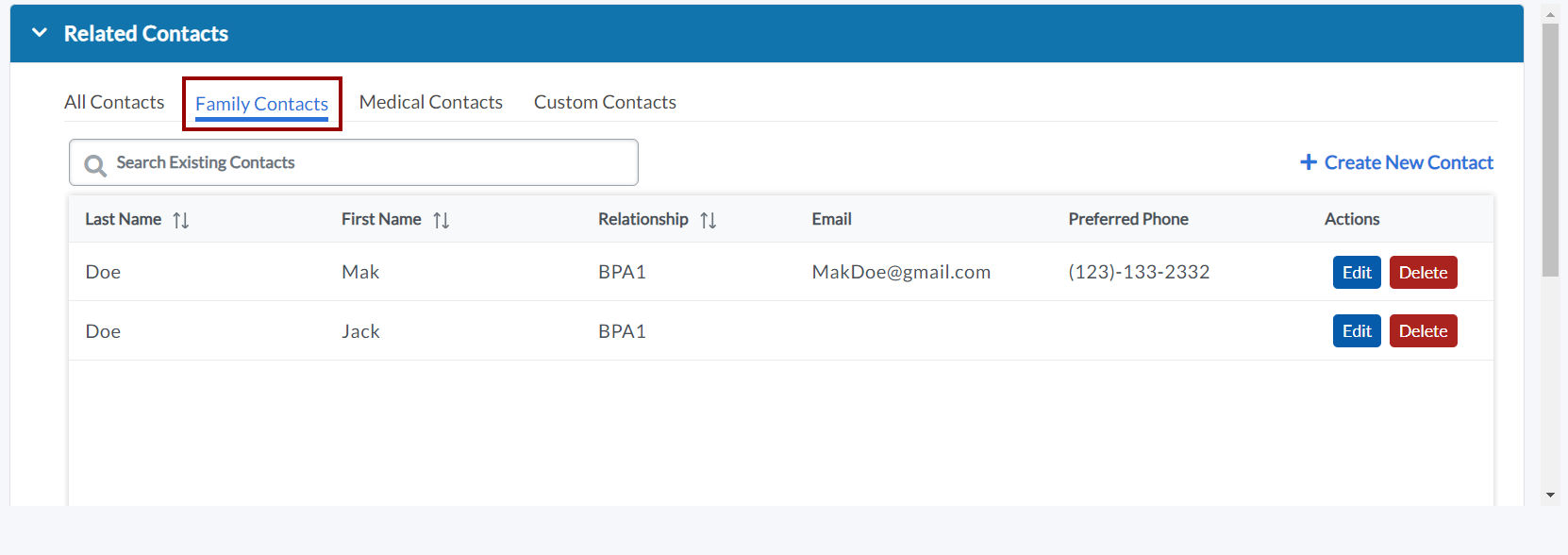1568x555 pixels.
Task: Click the vertical scrollbar thumb
Action: tap(1550, 151)
